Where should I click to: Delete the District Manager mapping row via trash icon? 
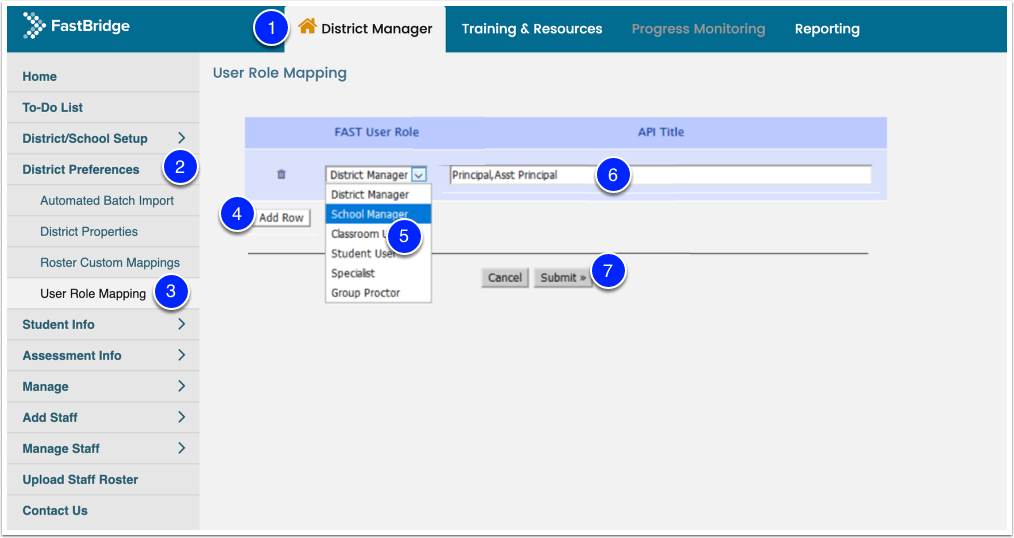[281, 175]
